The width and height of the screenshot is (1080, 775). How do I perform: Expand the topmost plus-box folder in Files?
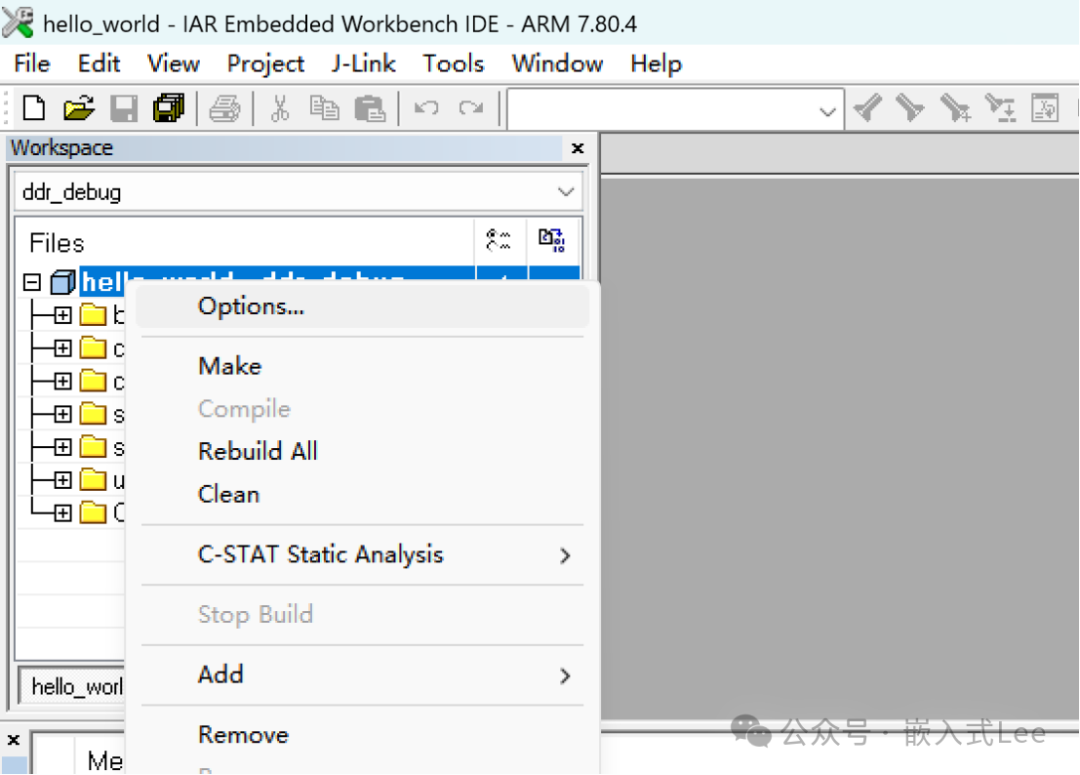point(62,314)
